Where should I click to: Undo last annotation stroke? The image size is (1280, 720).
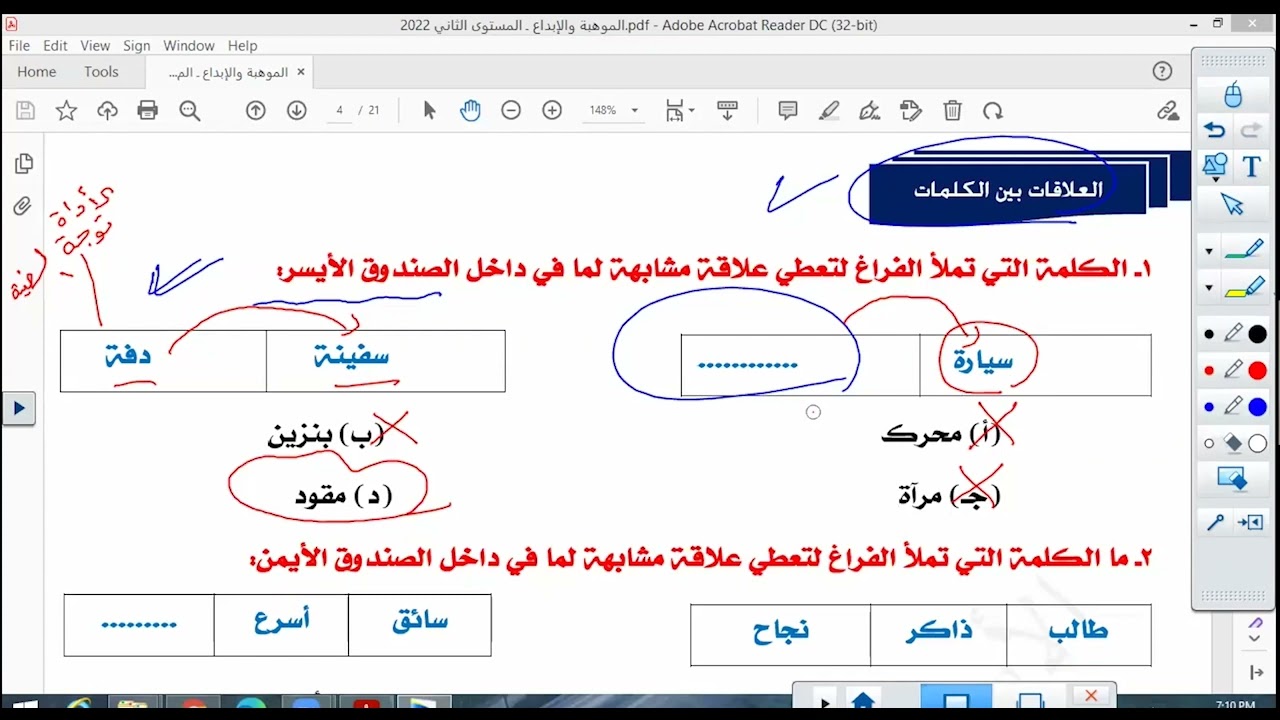(x=1214, y=131)
